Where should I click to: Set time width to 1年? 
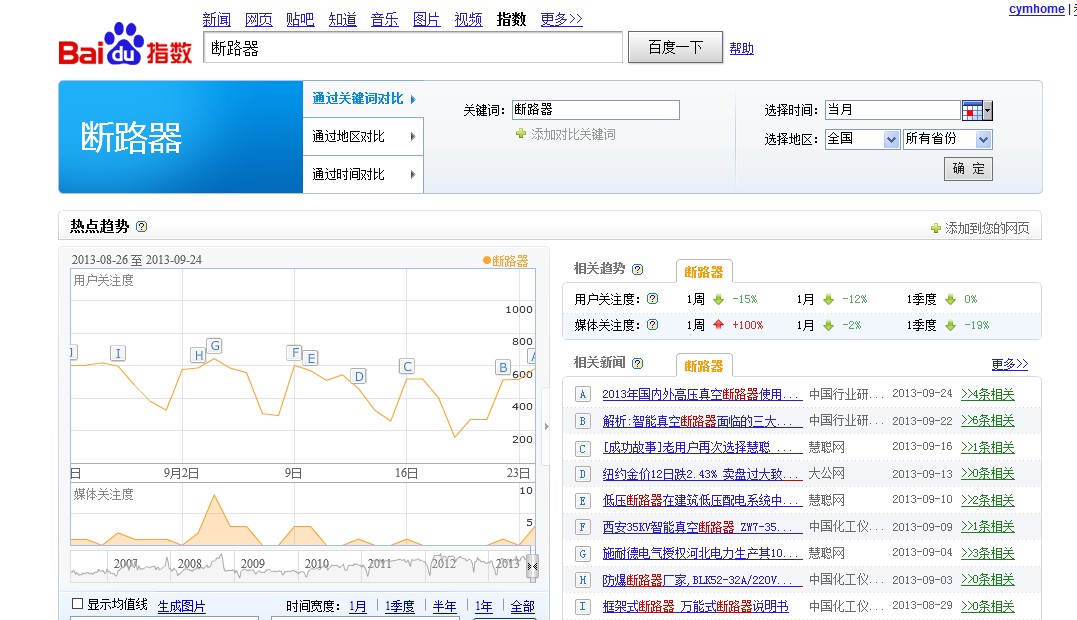(484, 606)
